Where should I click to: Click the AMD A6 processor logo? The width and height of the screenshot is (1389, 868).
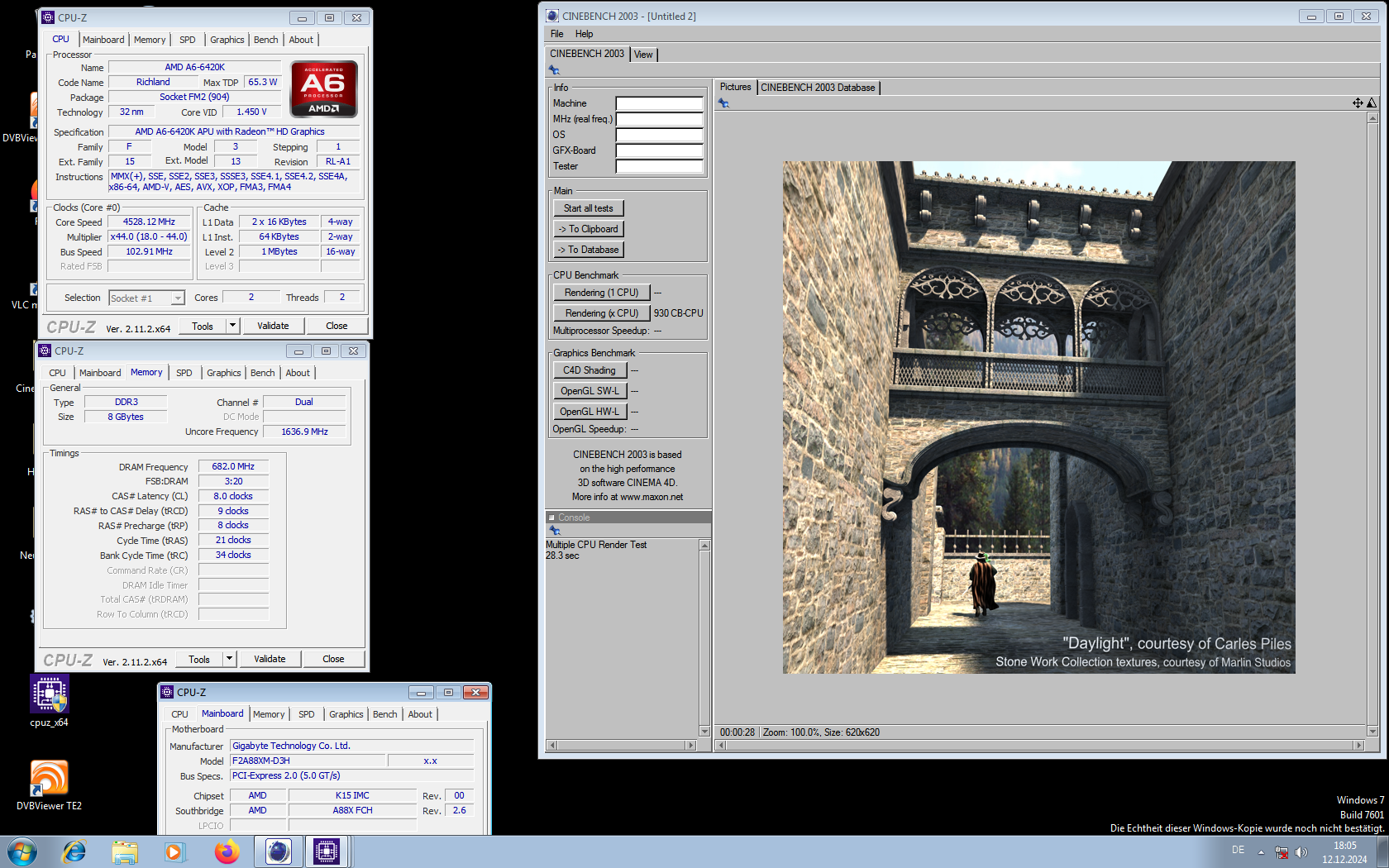[x=323, y=88]
